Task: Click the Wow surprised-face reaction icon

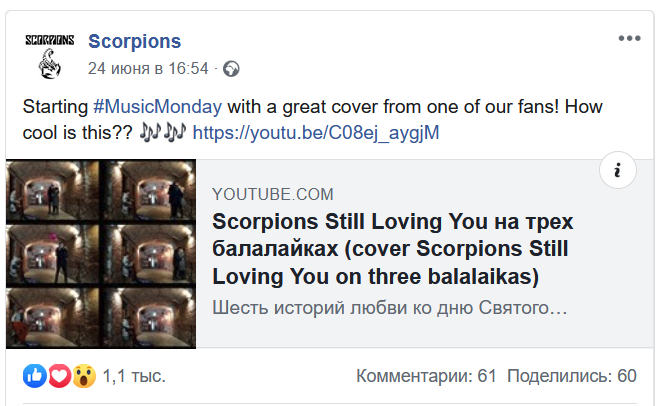Action: (x=84, y=376)
